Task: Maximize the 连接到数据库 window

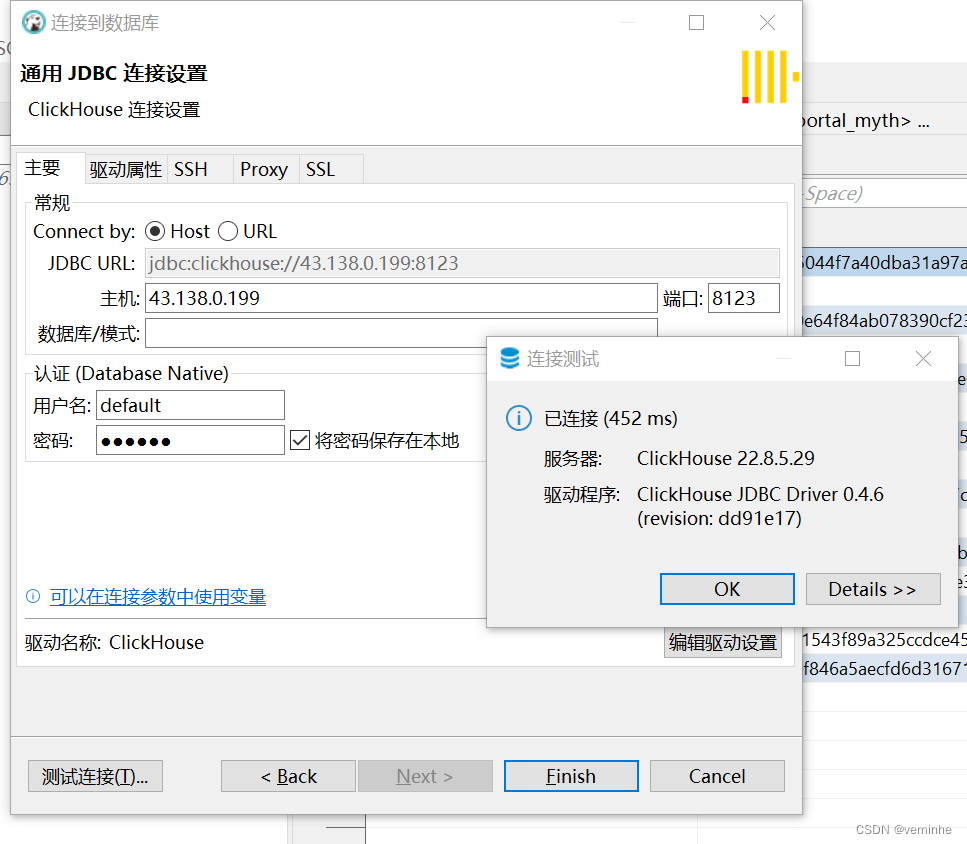Action: coord(696,23)
